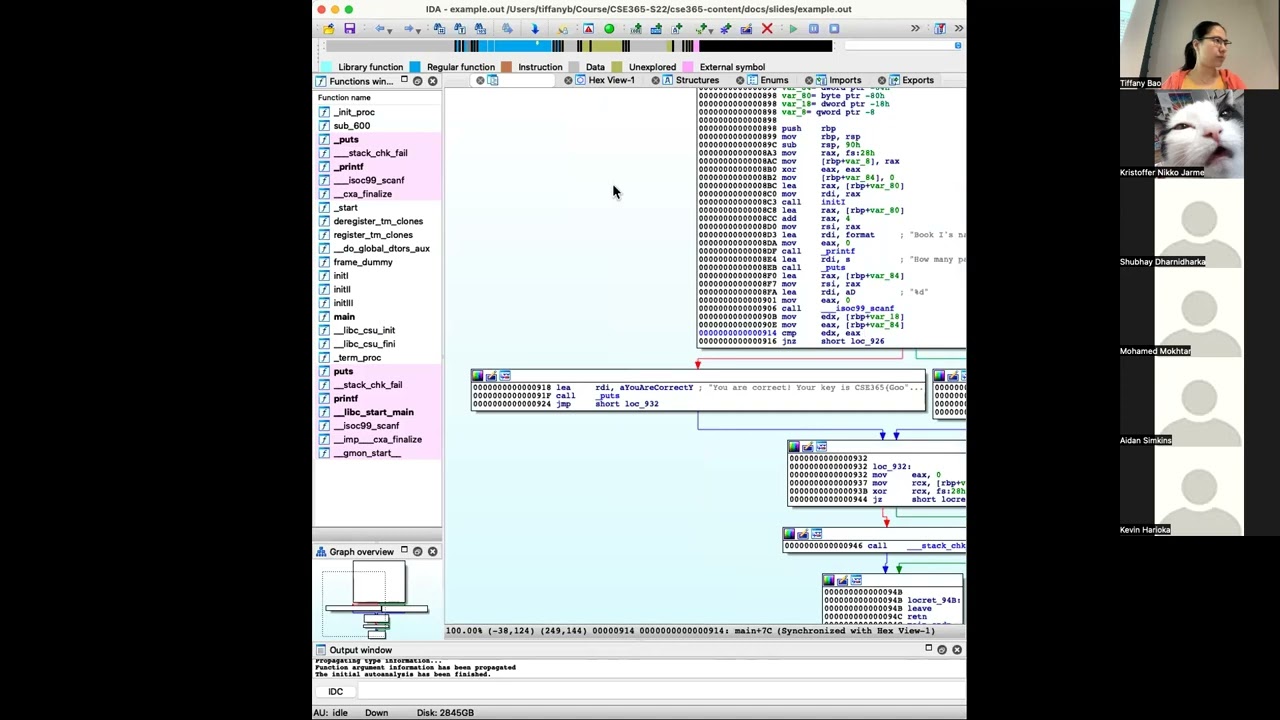1280x720 pixels.
Task: Click the Open file toolbar icon
Action: coord(329,29)
